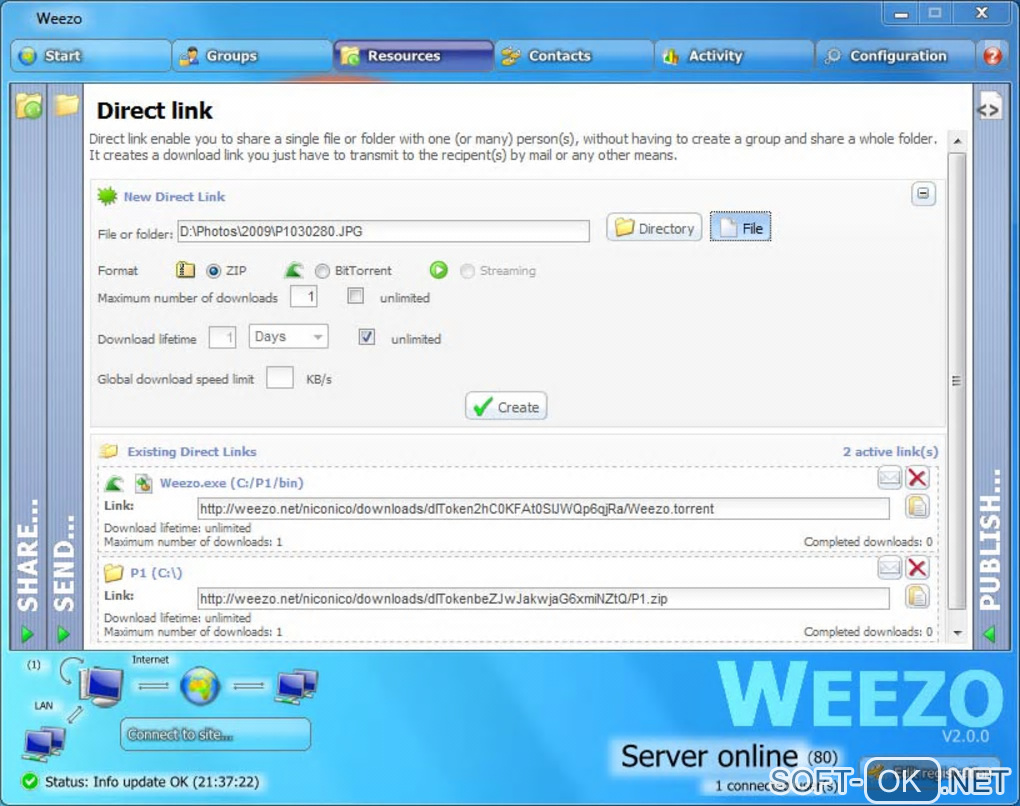This screenshot has width=1020, height=806.
Task: Click the P1.zip link URL field
Action: 543,598
